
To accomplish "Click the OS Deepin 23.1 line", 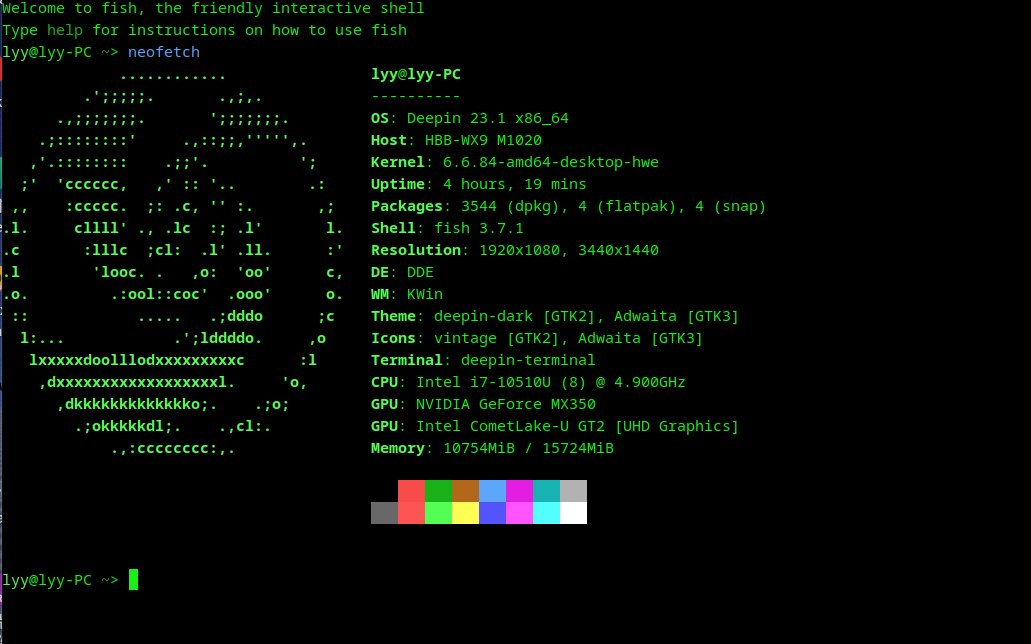I will [469, 118].
